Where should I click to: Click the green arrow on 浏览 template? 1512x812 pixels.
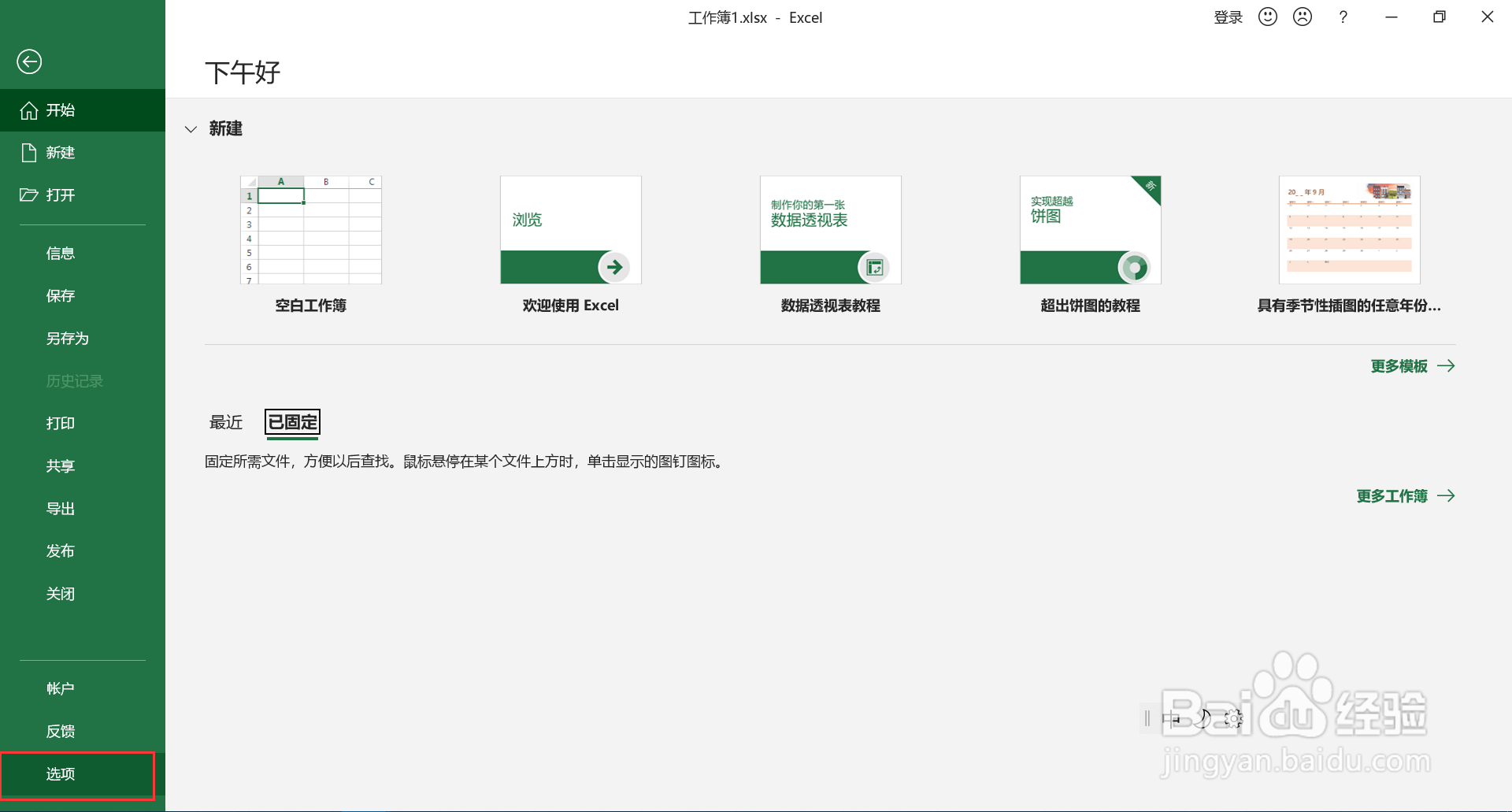[x=614, y=267]
